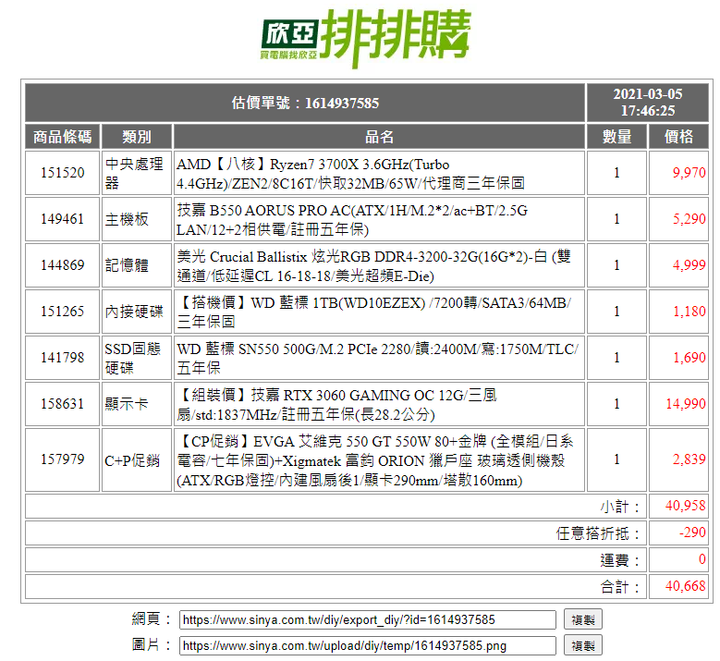Click the price 2,839
Viewport: 720px width, 661px height.
point(689,459)
